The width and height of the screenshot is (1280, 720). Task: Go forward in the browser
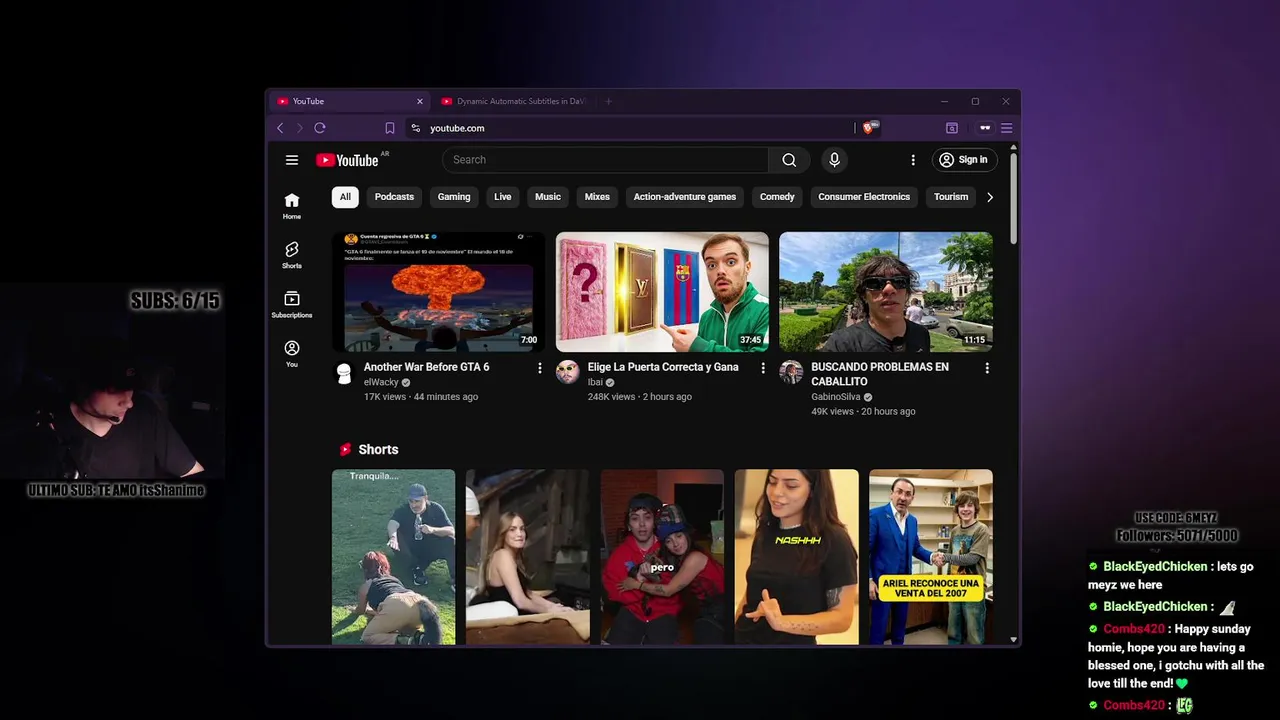[299, 128]
